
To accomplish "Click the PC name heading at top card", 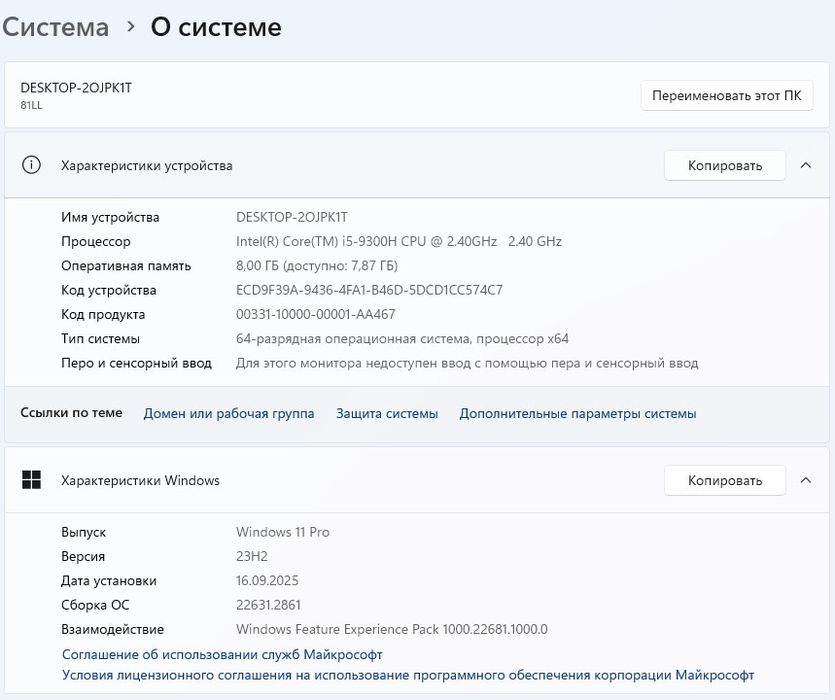I will point(76,88).
